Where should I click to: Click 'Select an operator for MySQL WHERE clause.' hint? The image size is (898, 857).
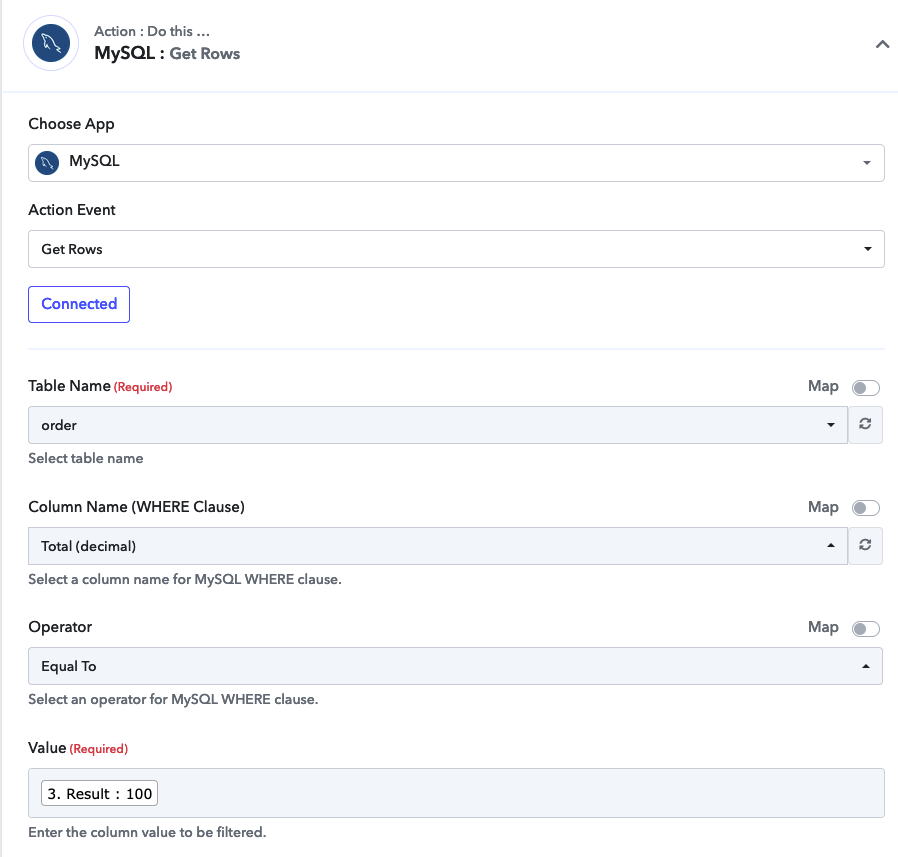click(173, 699)
